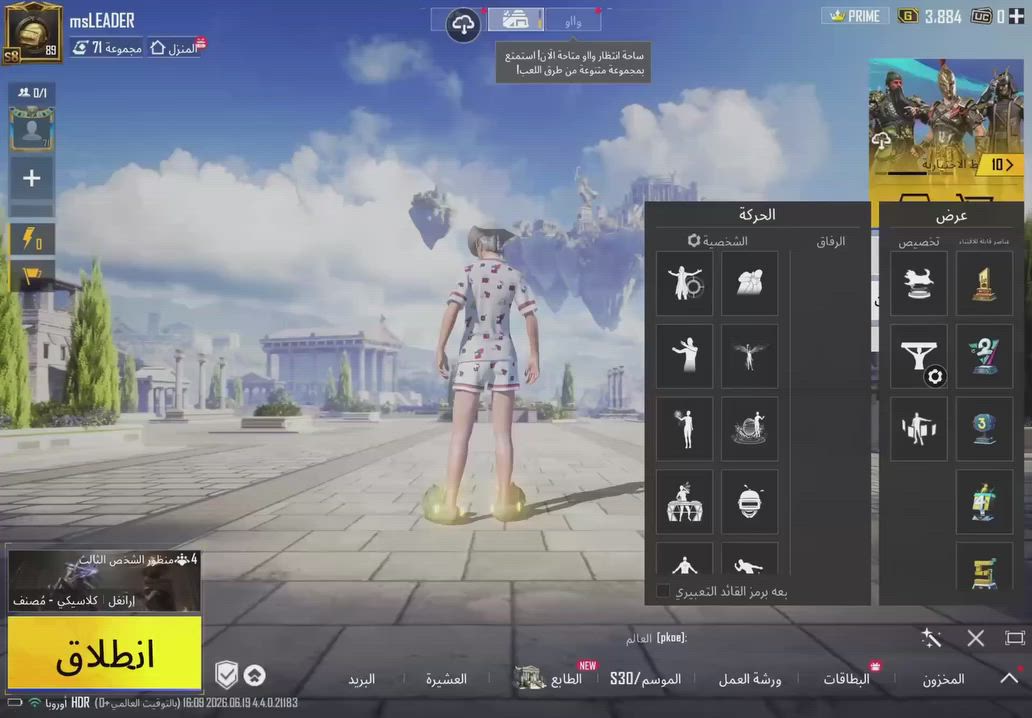Viewport: 1032px width, 718px height.
Task: Open the الطابع menu with NEW badge
Action: [x=550, y=677]
